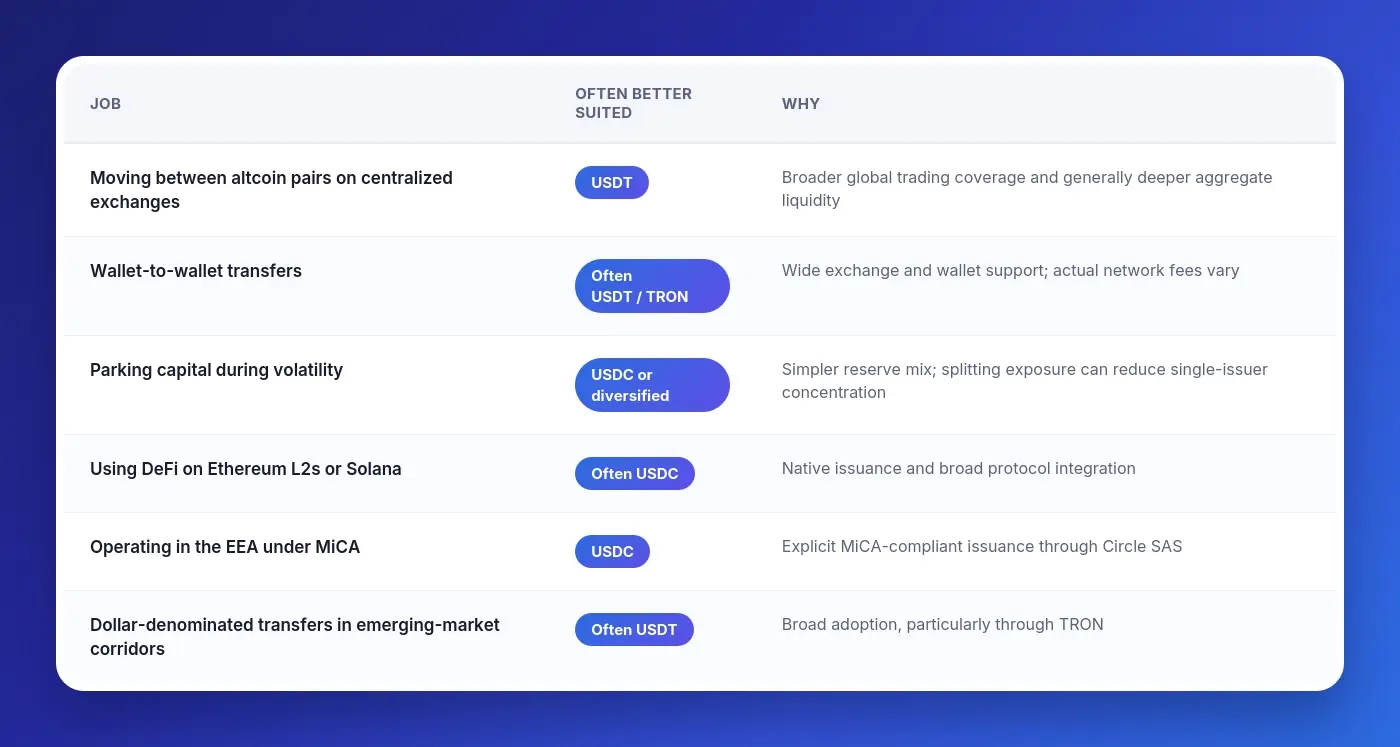
Task: Select 'Moving between altcoin pairs' row title
Action: (x=271, y=190)
